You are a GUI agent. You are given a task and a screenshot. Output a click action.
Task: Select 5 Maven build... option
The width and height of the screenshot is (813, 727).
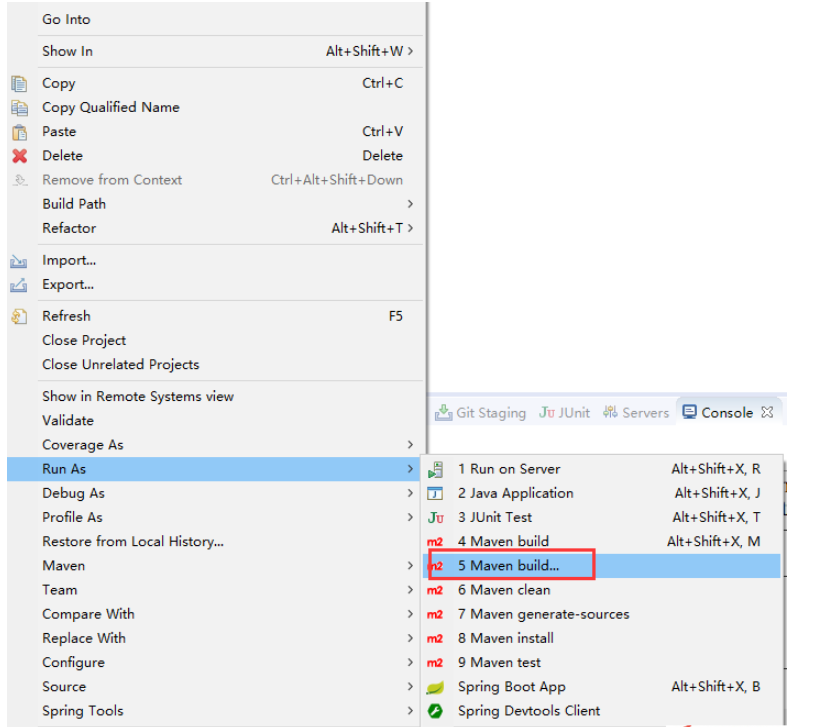pos(602,566)
